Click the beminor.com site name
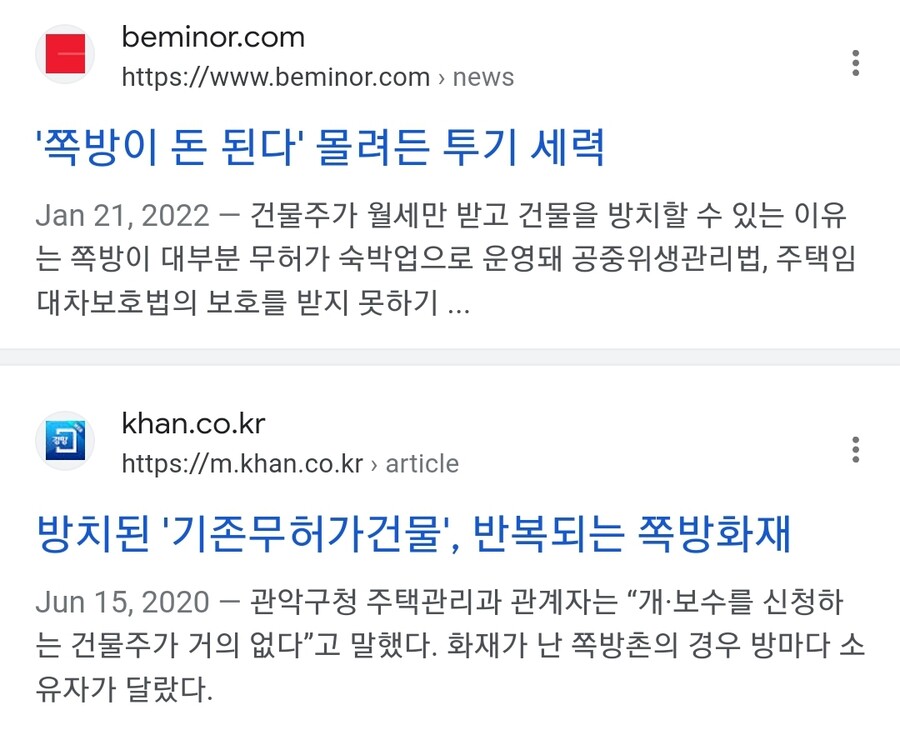900x730 pixels. 213,38
